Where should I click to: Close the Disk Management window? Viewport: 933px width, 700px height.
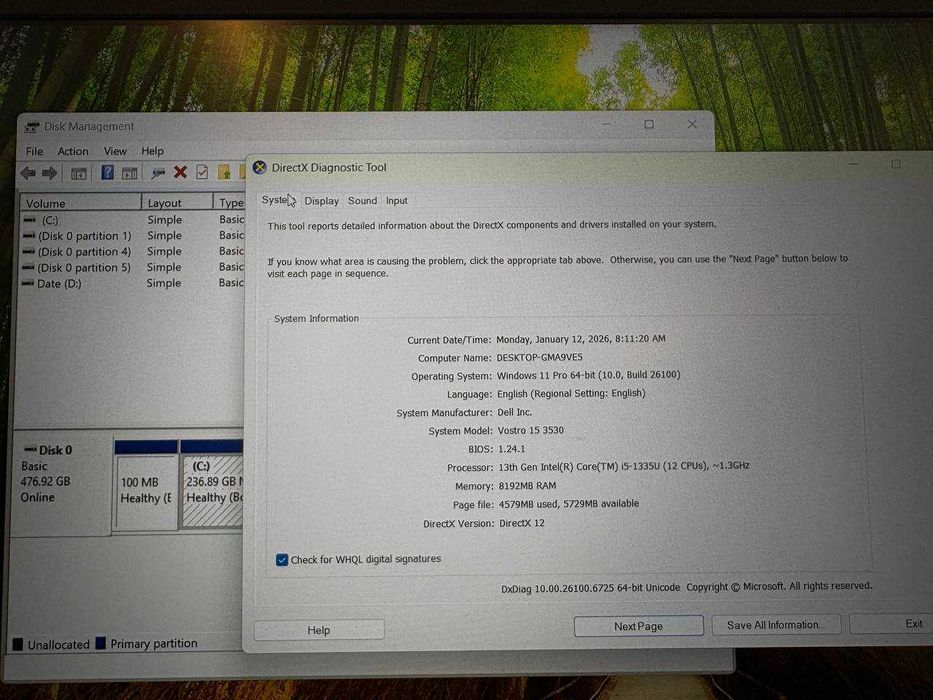[692, 124]
